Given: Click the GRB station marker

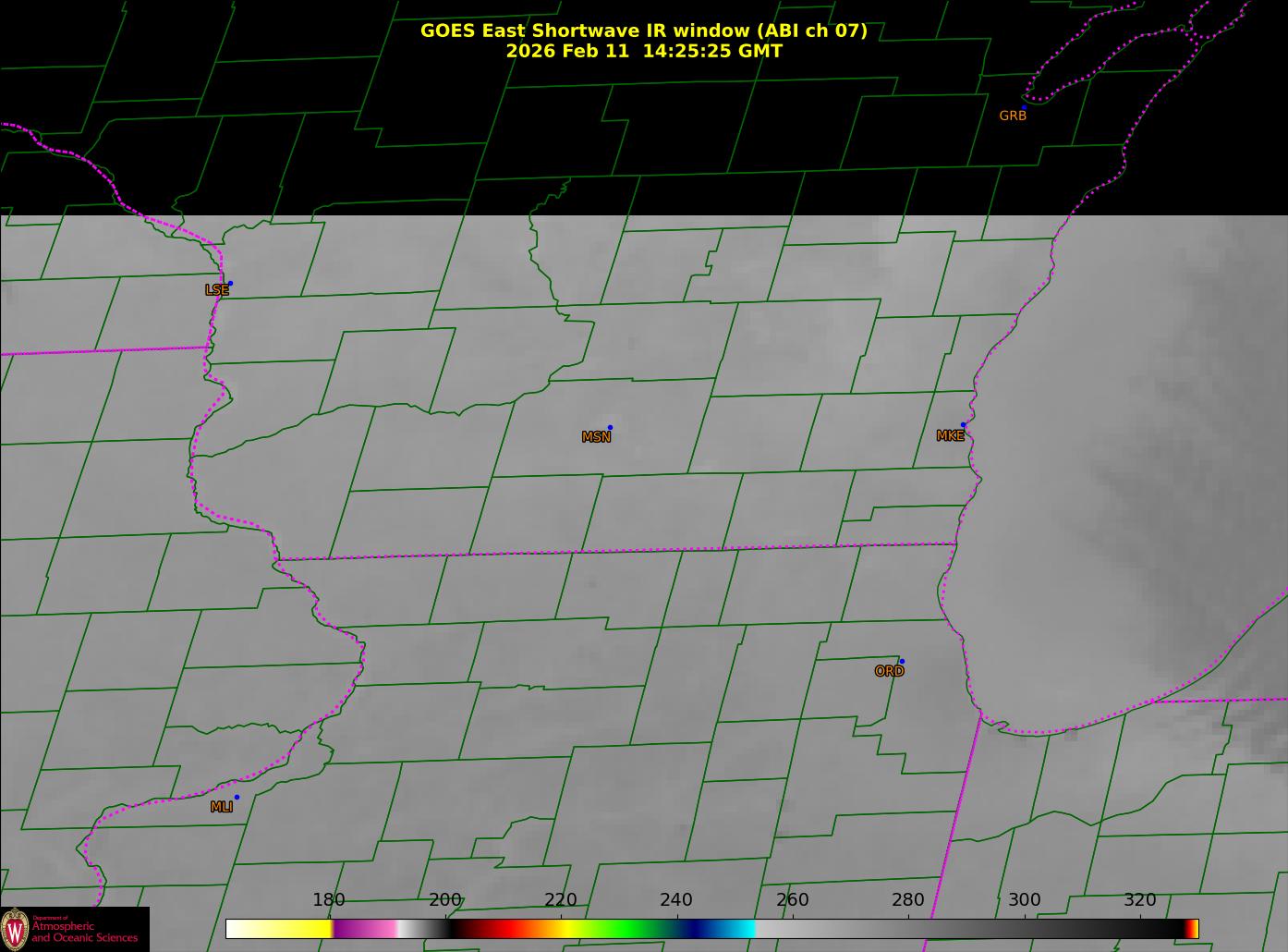Looking at the screenshot, I should [1024, 107].
